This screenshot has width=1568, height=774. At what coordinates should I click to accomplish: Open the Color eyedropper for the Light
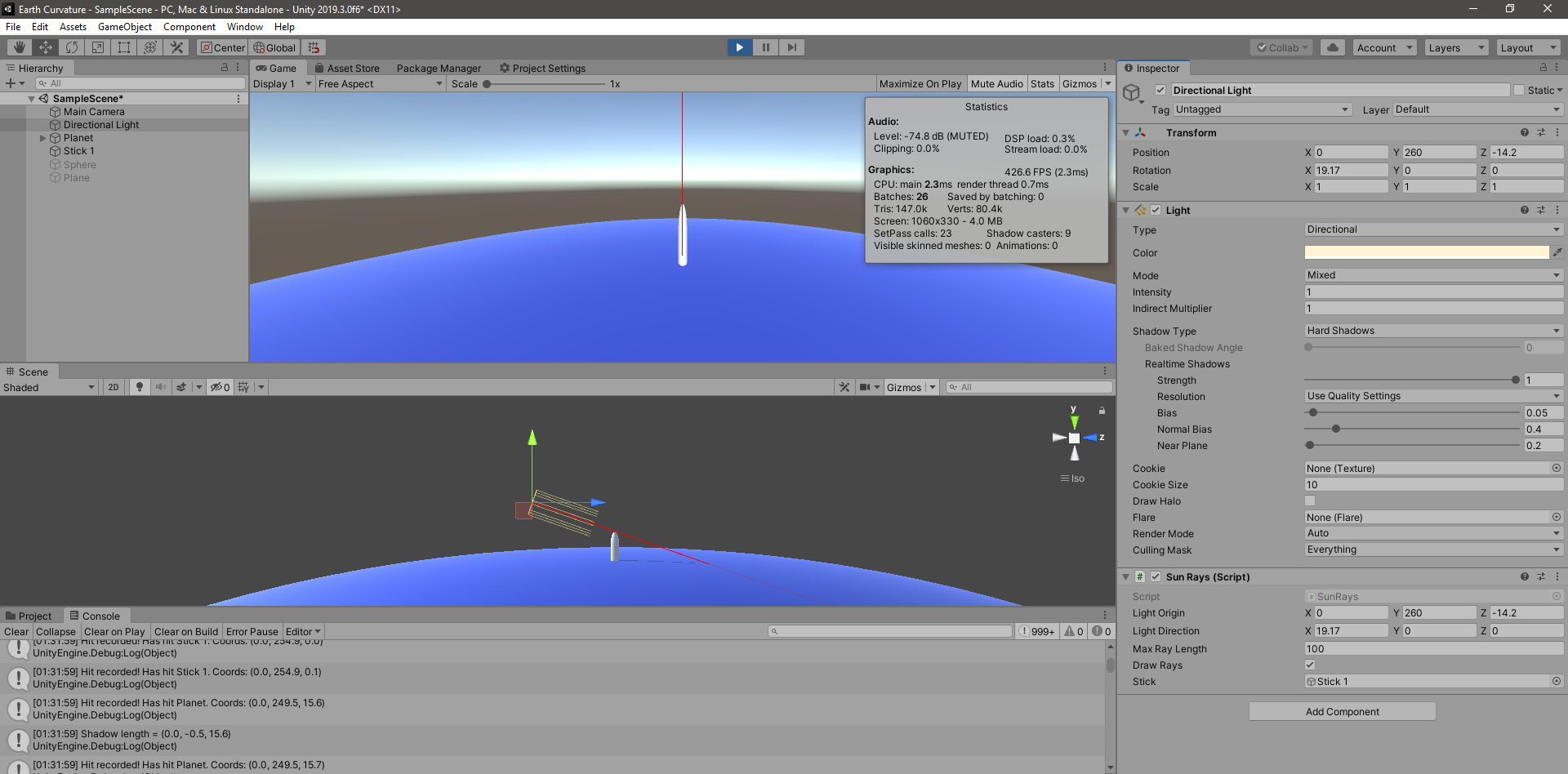[x=1558, y=252]
